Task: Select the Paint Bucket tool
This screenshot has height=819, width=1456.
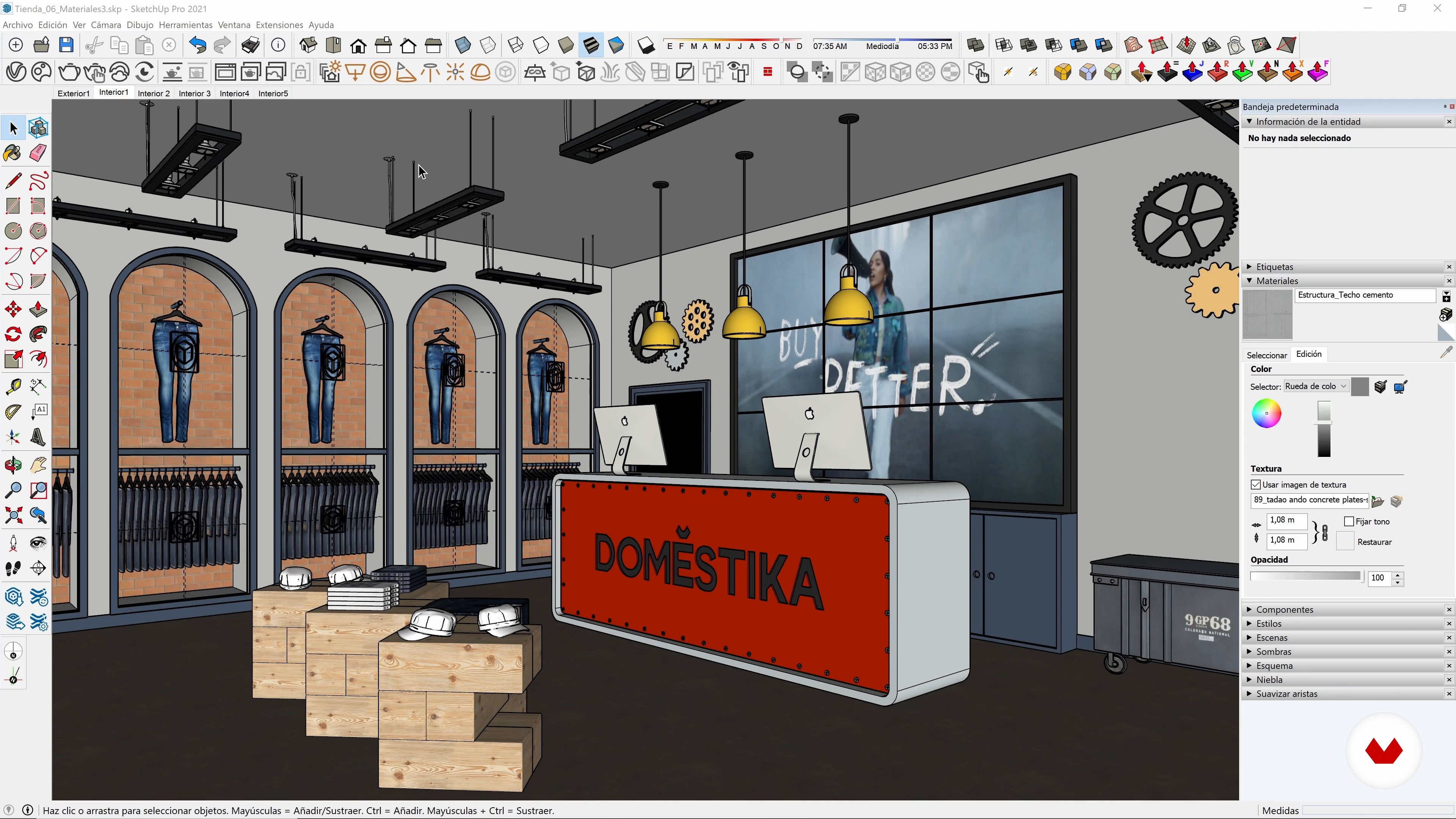Action: pyautogui.click(x=13, y=153)
